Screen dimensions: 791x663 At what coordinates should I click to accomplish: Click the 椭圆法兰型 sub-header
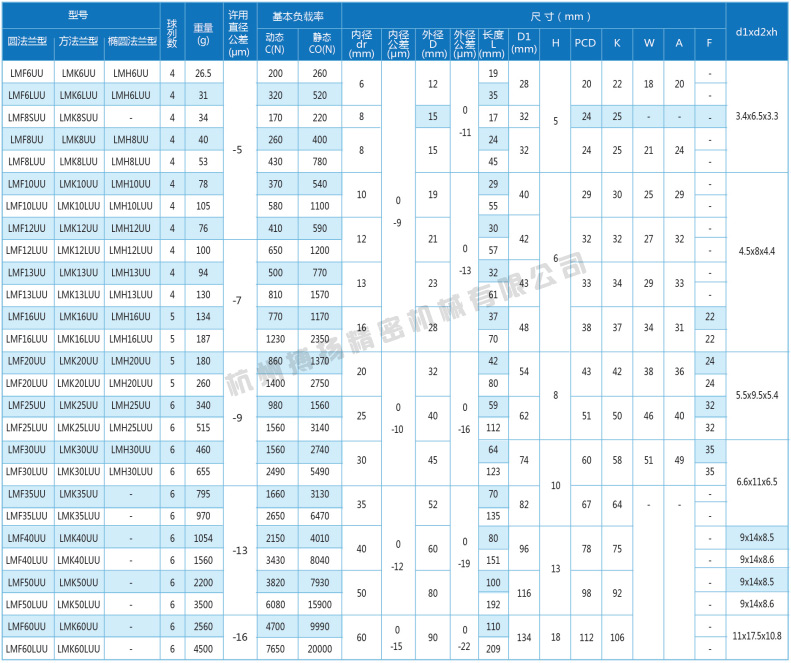point(130,41)
